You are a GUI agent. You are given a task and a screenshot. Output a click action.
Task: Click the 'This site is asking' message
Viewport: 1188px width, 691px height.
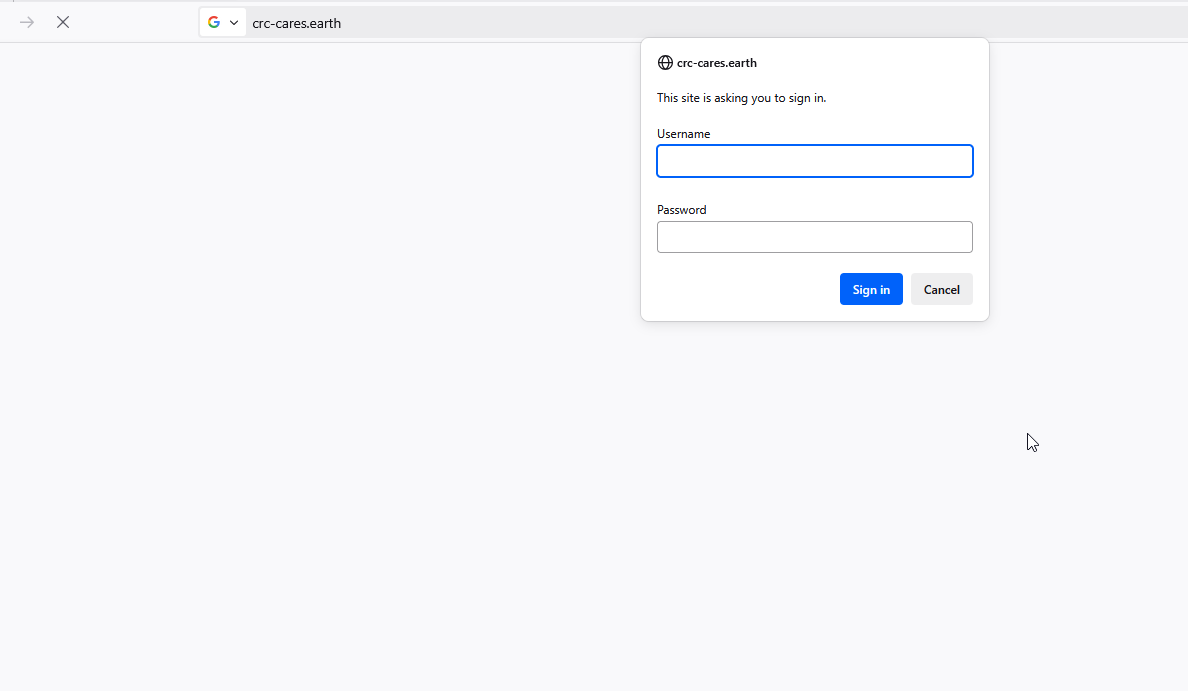tap(741, 98)
